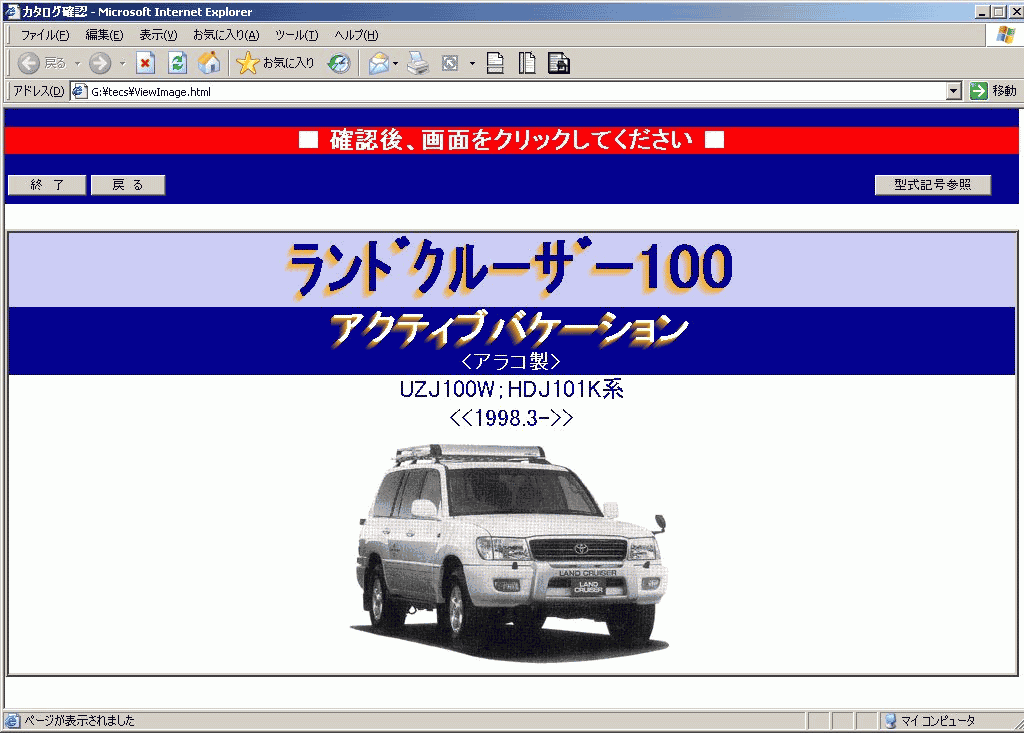Click the UZJ100W;HDJ101K系 model text
The image size is (1024, 733).
pyautogui.click(x=511, y=389)
